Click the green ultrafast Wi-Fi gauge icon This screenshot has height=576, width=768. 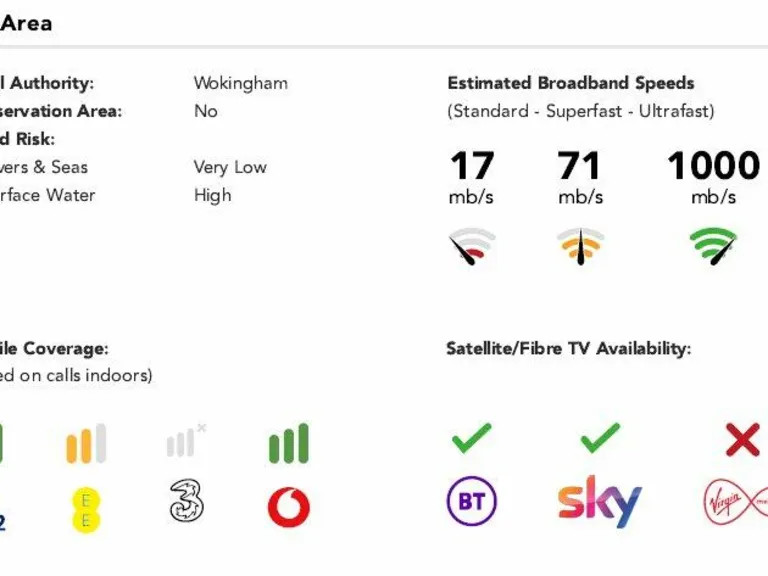point(713,245)
